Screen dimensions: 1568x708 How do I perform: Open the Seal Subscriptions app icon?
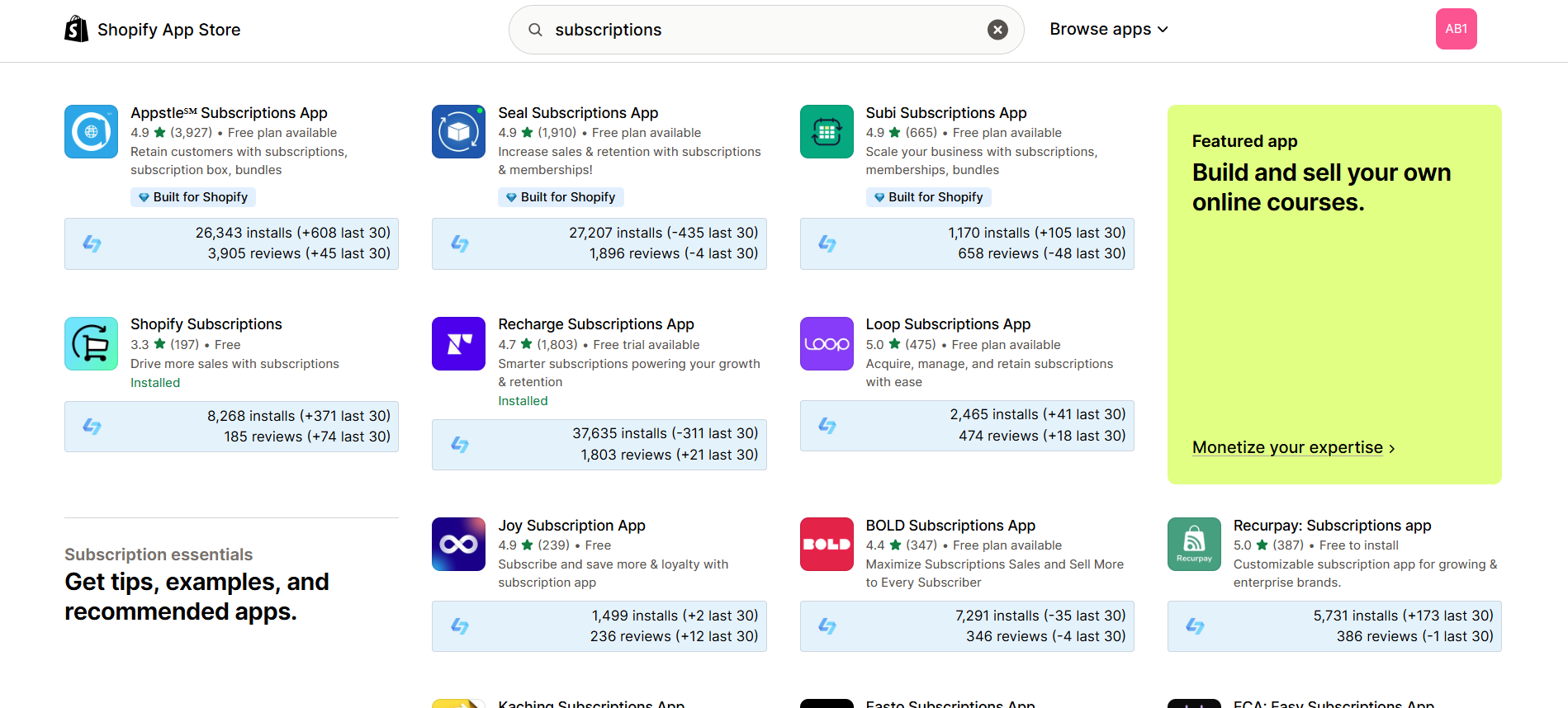coord(458,131)
